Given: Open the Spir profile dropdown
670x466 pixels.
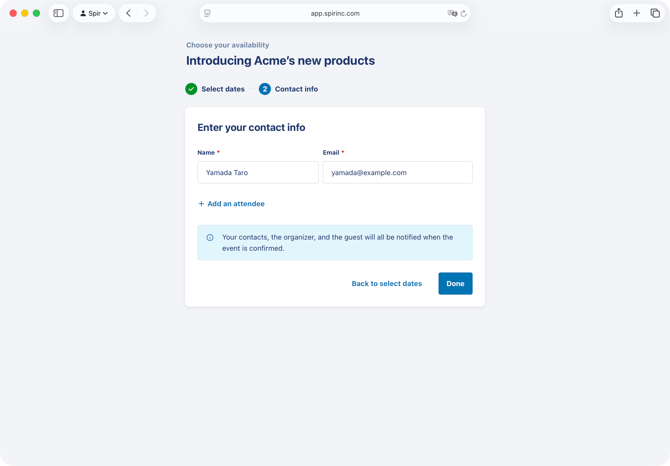Looking at the screenshot, I should [x=94, y=13].
